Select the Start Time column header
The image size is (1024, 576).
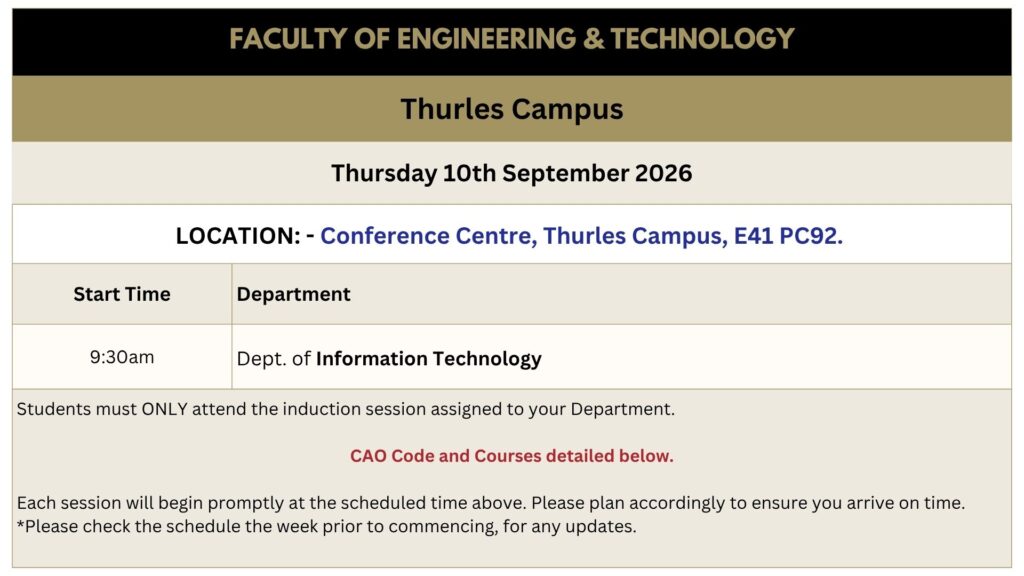click(122, 295)
